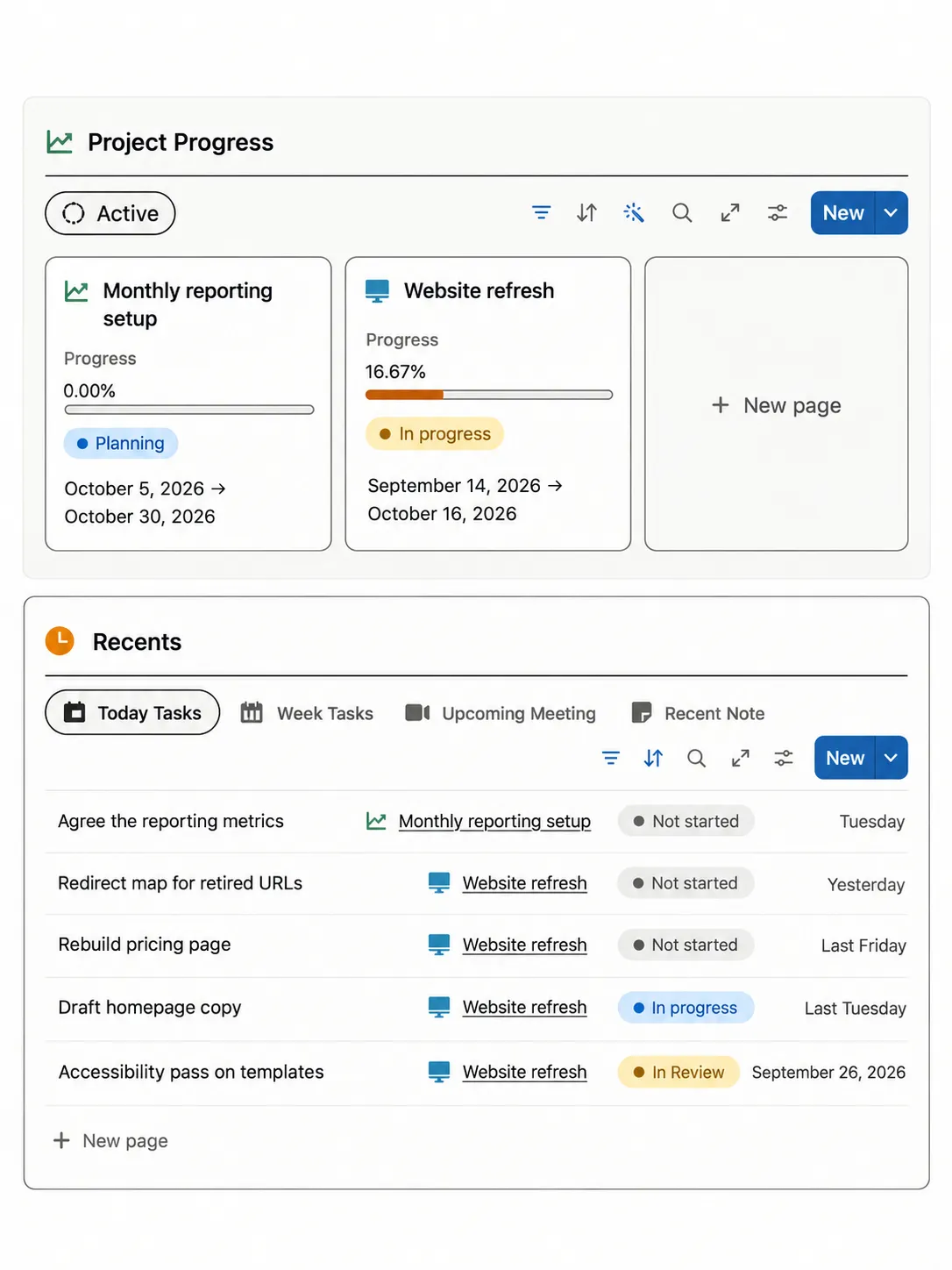Add New page at bottom of Recents list
This screenshot has height=1270, width=952.
pos(110,1140)
